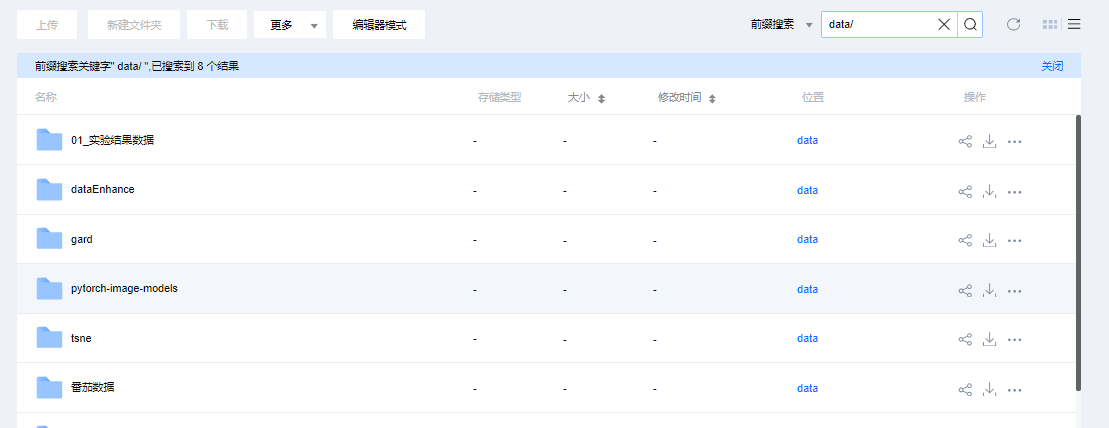The width and height of the screenshot is (1109, 428).
Task: Open data location link for dataEnhance
Action: click(x=807, y=190)
